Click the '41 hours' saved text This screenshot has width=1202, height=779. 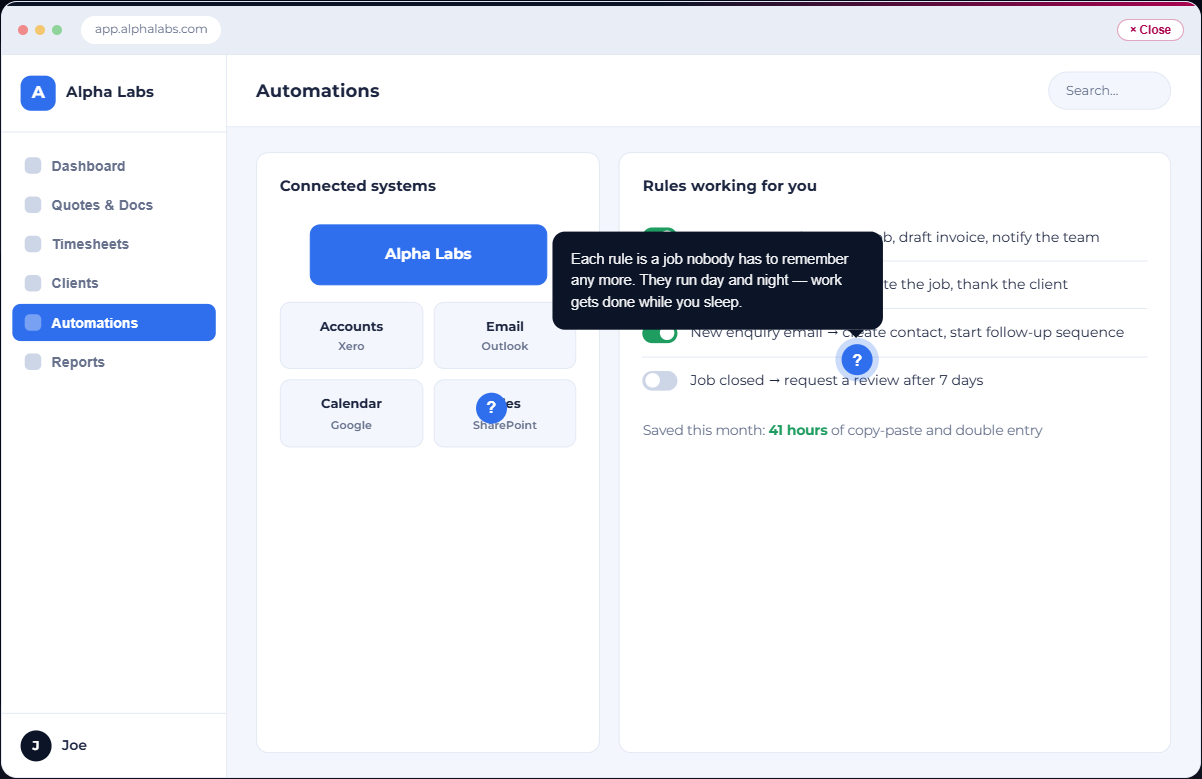point(798,430)
